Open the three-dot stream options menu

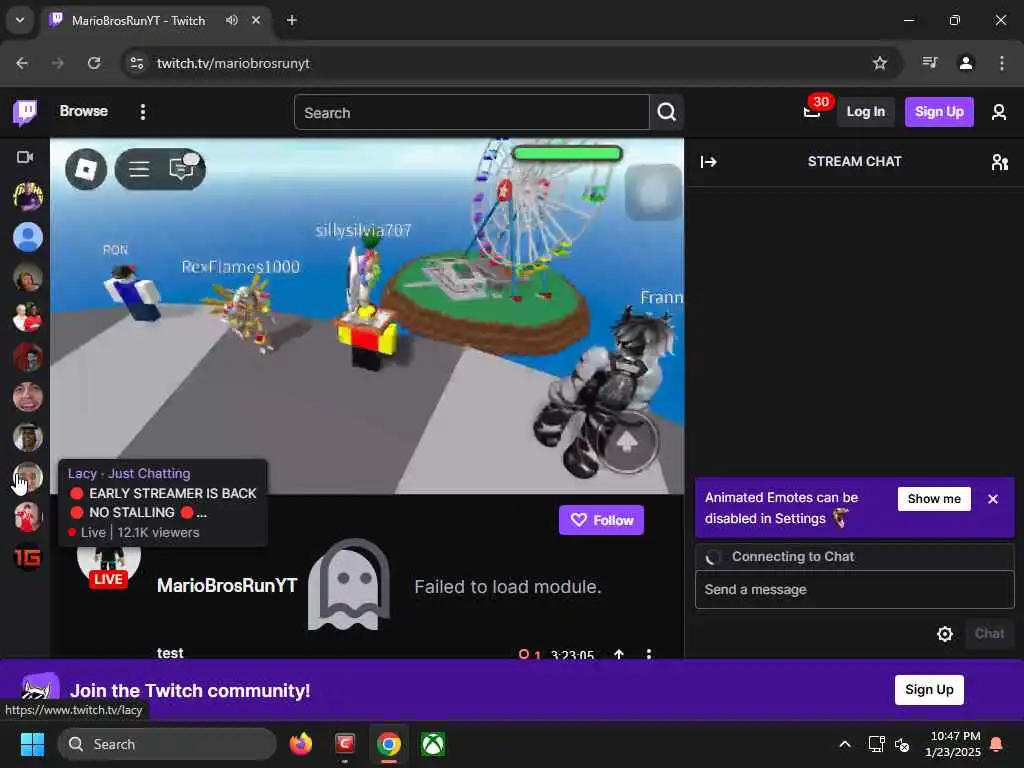click(648, 654)
